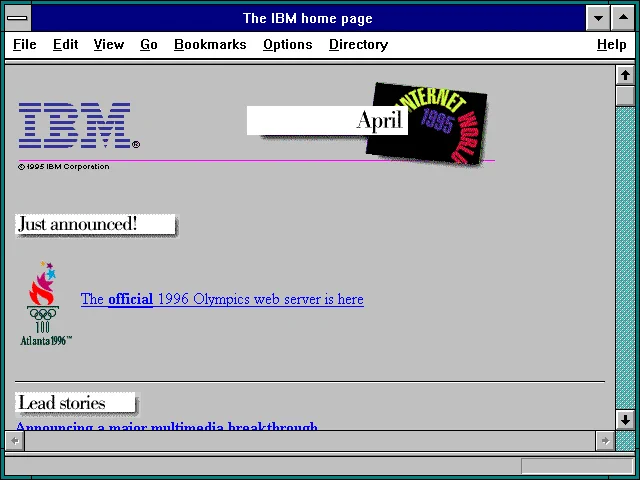Open the Options menu
The image size is (640, 480).
pyautogui.click(x=288, y=44)
